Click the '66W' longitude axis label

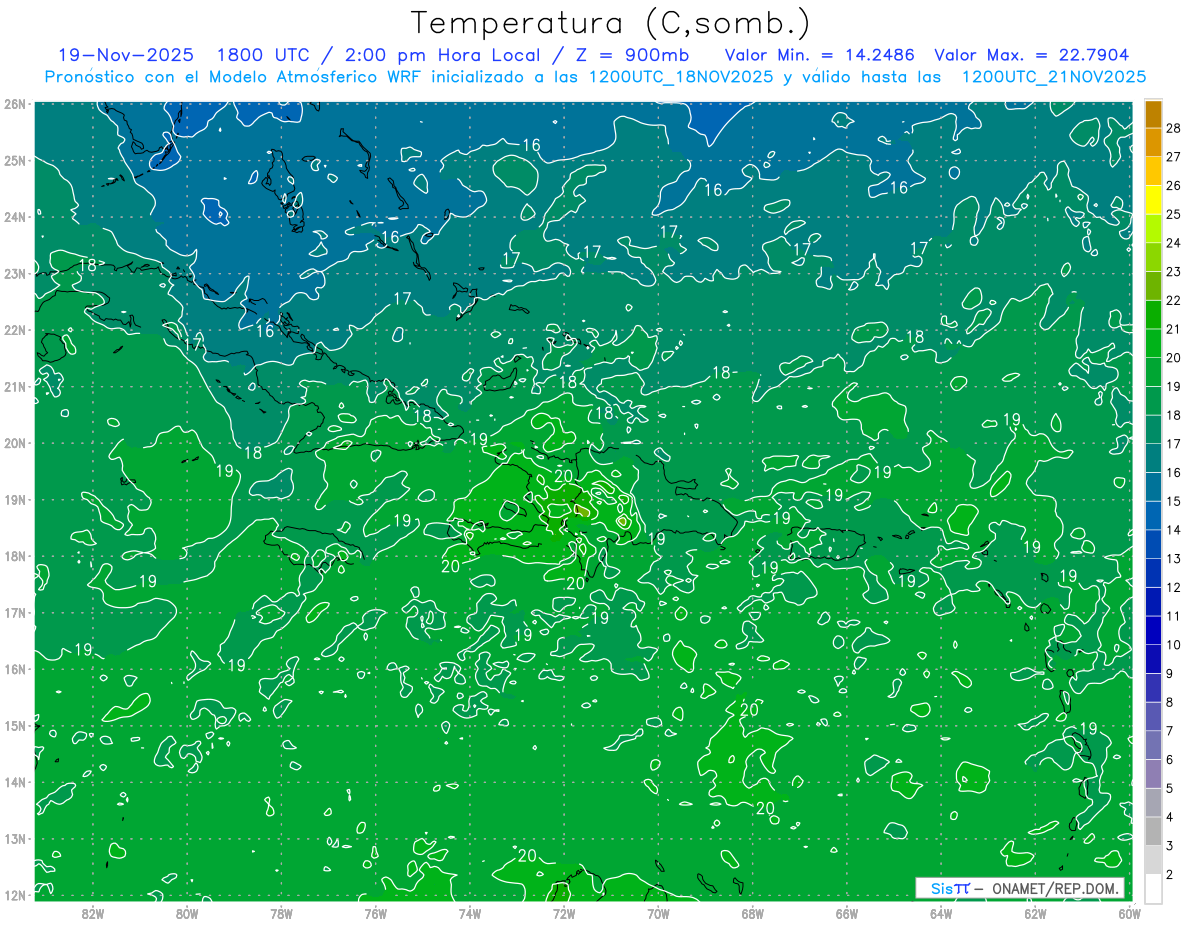click(x=846, y=912)
